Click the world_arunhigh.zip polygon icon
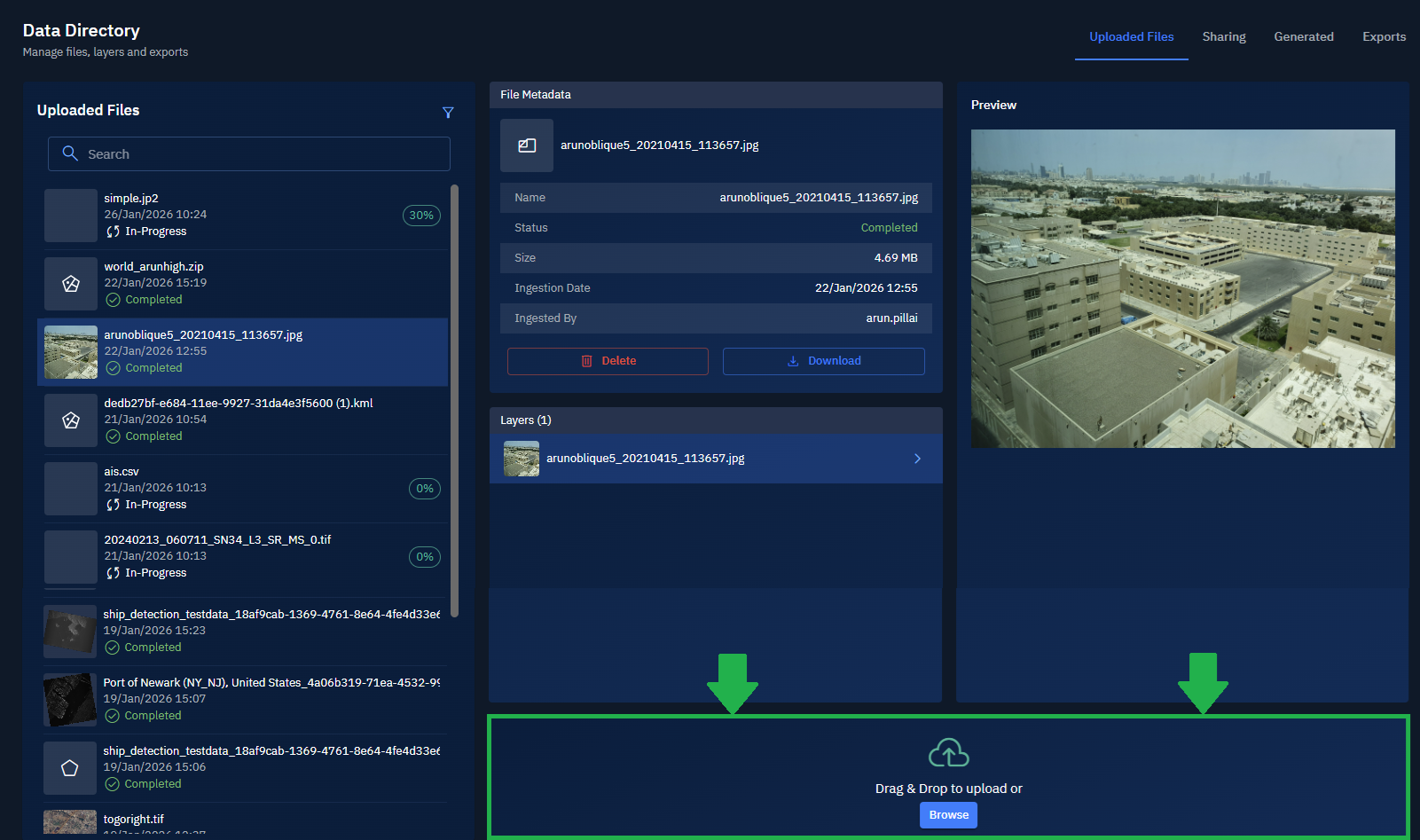The height and width of the screenshot is (840, 1420). click(x=71, y=284)
